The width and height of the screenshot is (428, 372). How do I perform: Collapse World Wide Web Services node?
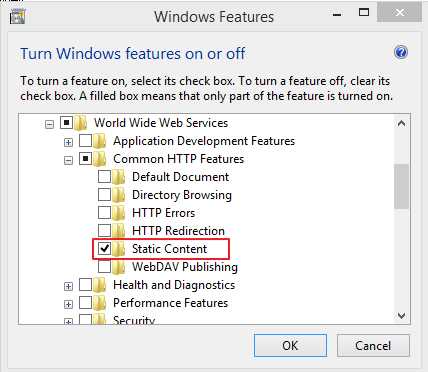[49, 124]
